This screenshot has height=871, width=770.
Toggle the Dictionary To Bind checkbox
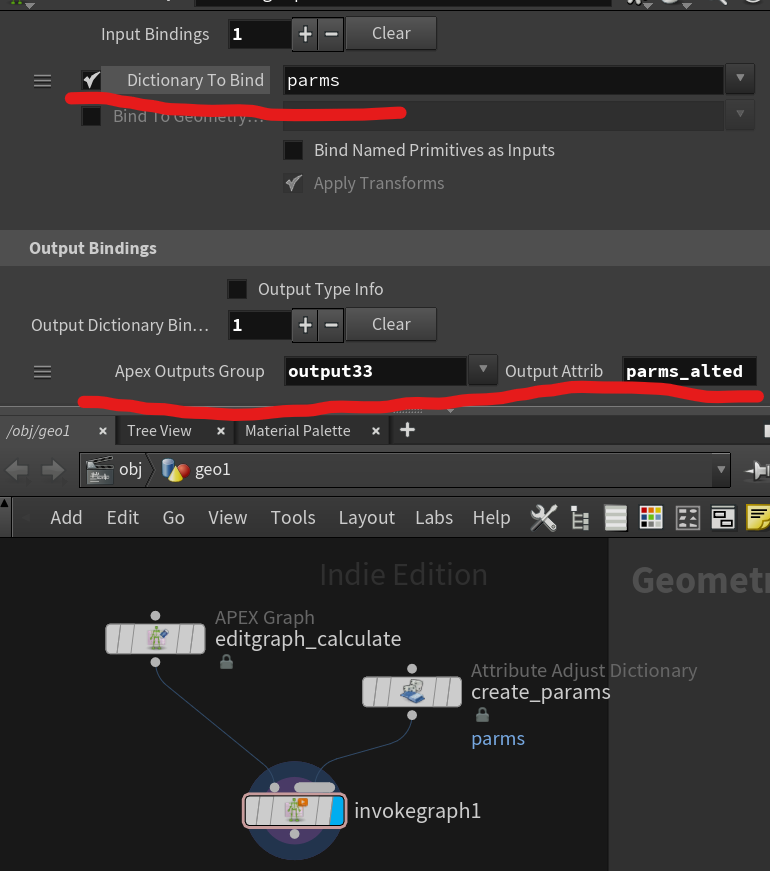click(91, 80)
